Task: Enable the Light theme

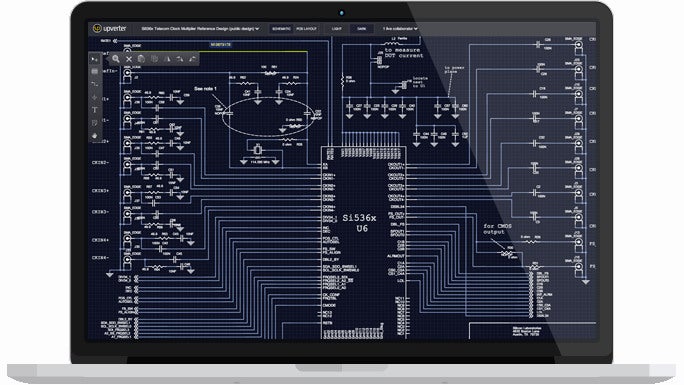Action: click(337, 29)
